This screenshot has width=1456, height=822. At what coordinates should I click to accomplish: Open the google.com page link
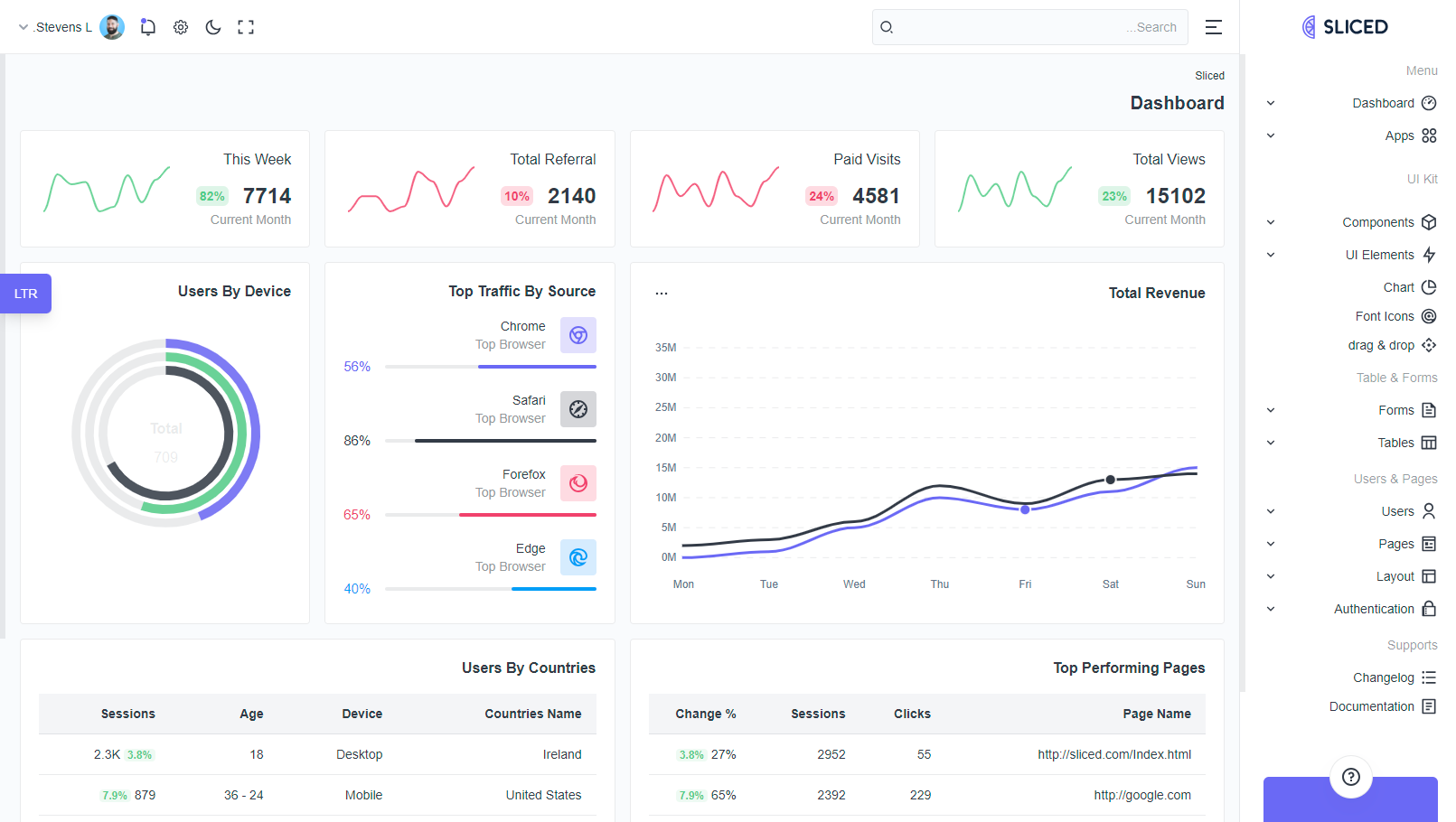click(1142, 795)
